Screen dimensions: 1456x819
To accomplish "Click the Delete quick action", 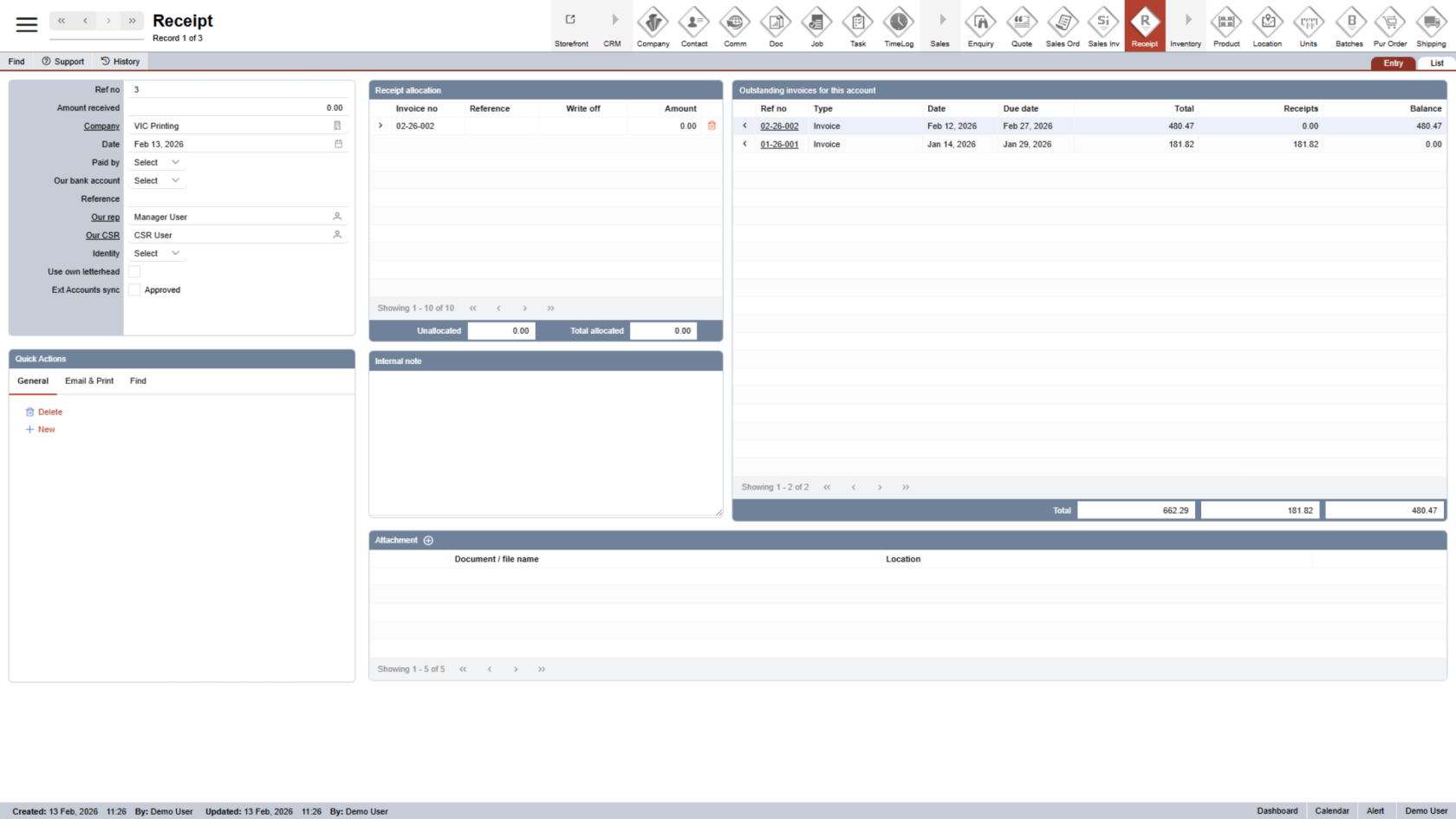I will click(x=49, y=413).
